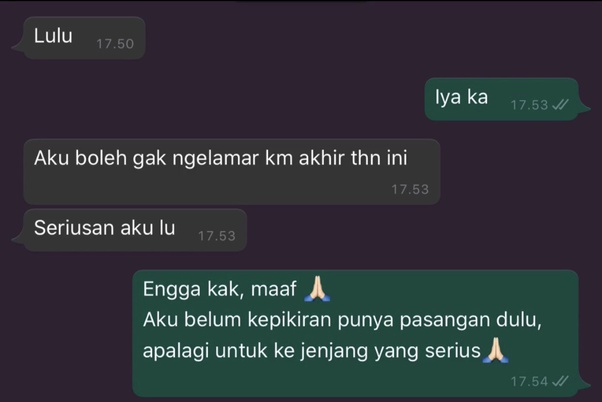
Task: Click the word 'ngelamar' in the message
Action: [215, 159]
